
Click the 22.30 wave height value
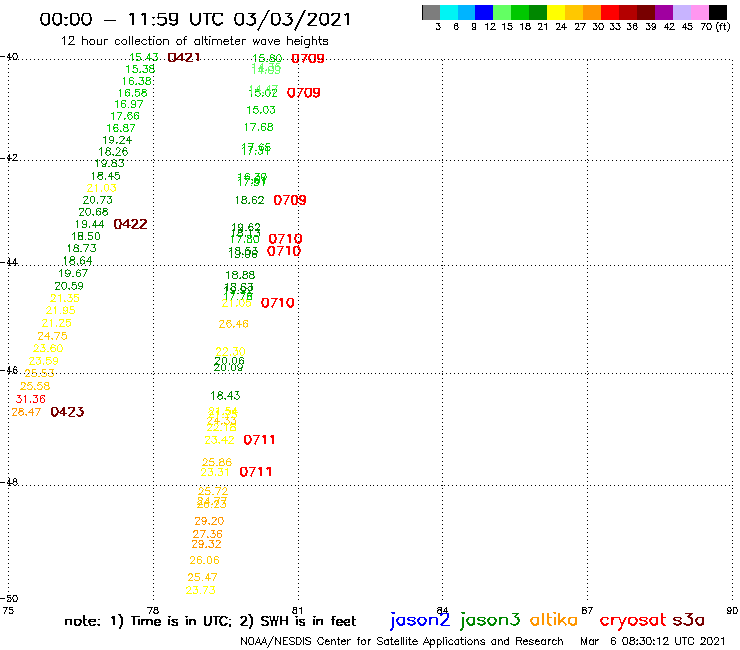(230, 352)
